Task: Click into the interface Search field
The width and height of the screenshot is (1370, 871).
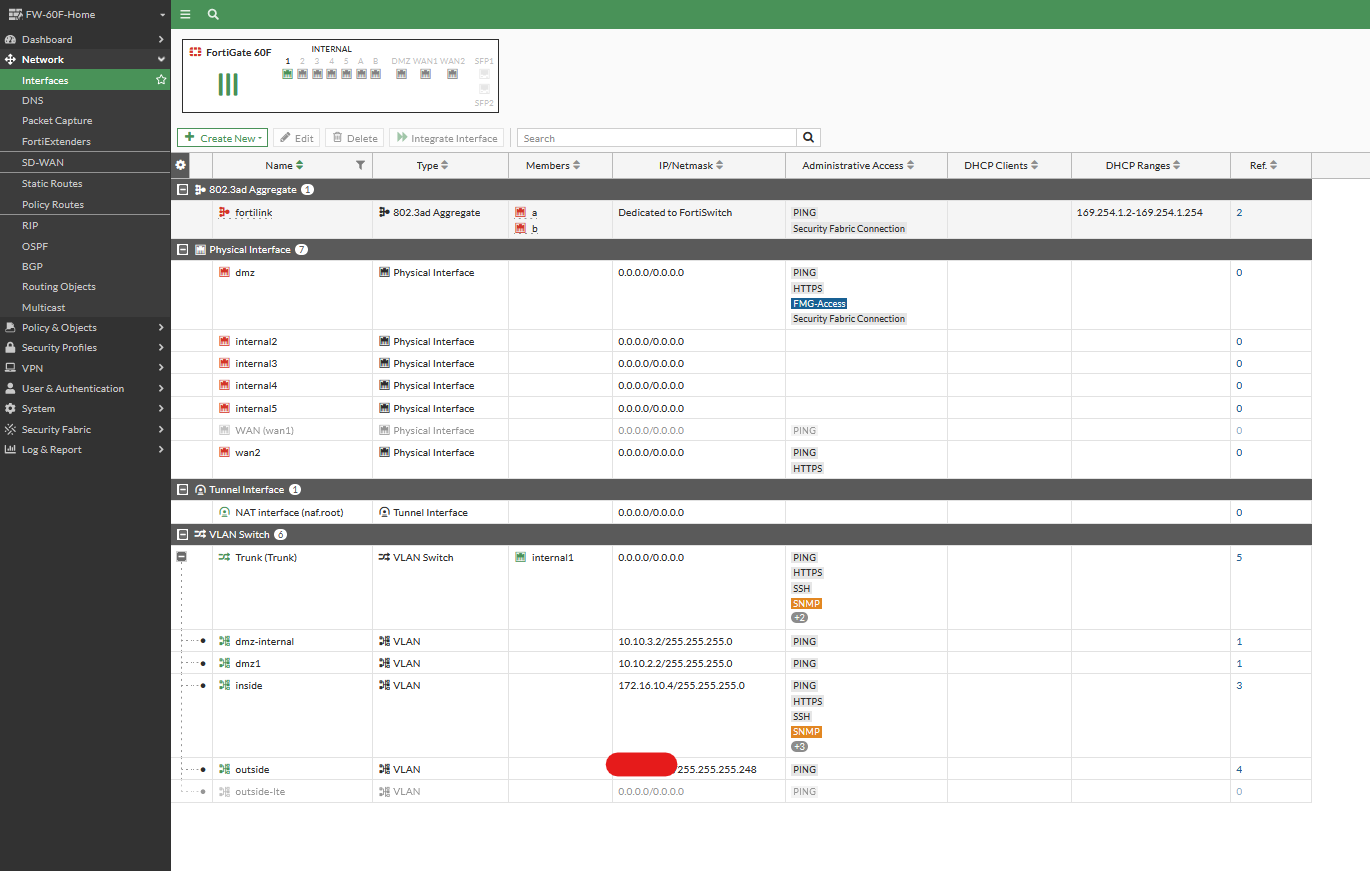Action: tap(657, 138)
